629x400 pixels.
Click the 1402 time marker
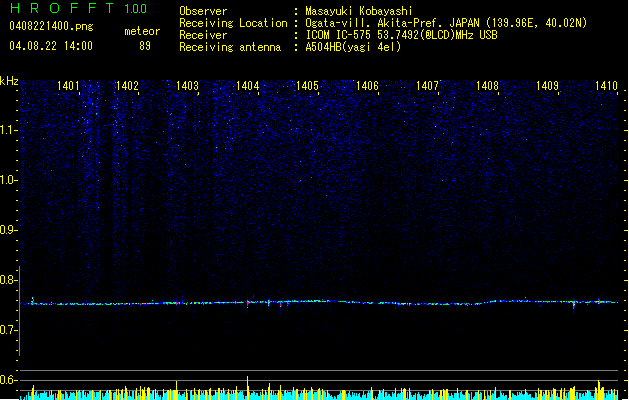127,86
